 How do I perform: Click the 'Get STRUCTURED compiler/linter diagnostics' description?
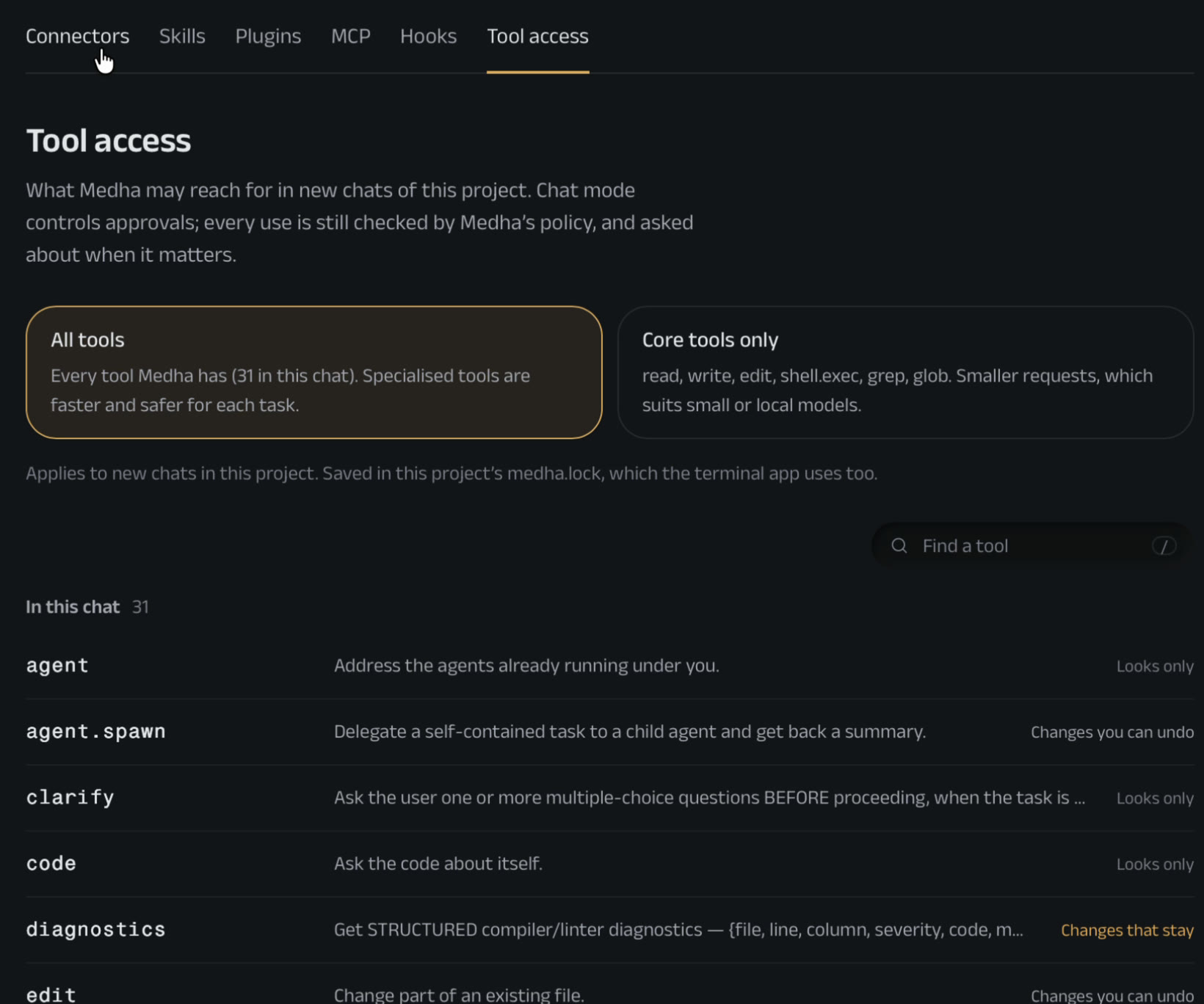click(x=678, y=930)
